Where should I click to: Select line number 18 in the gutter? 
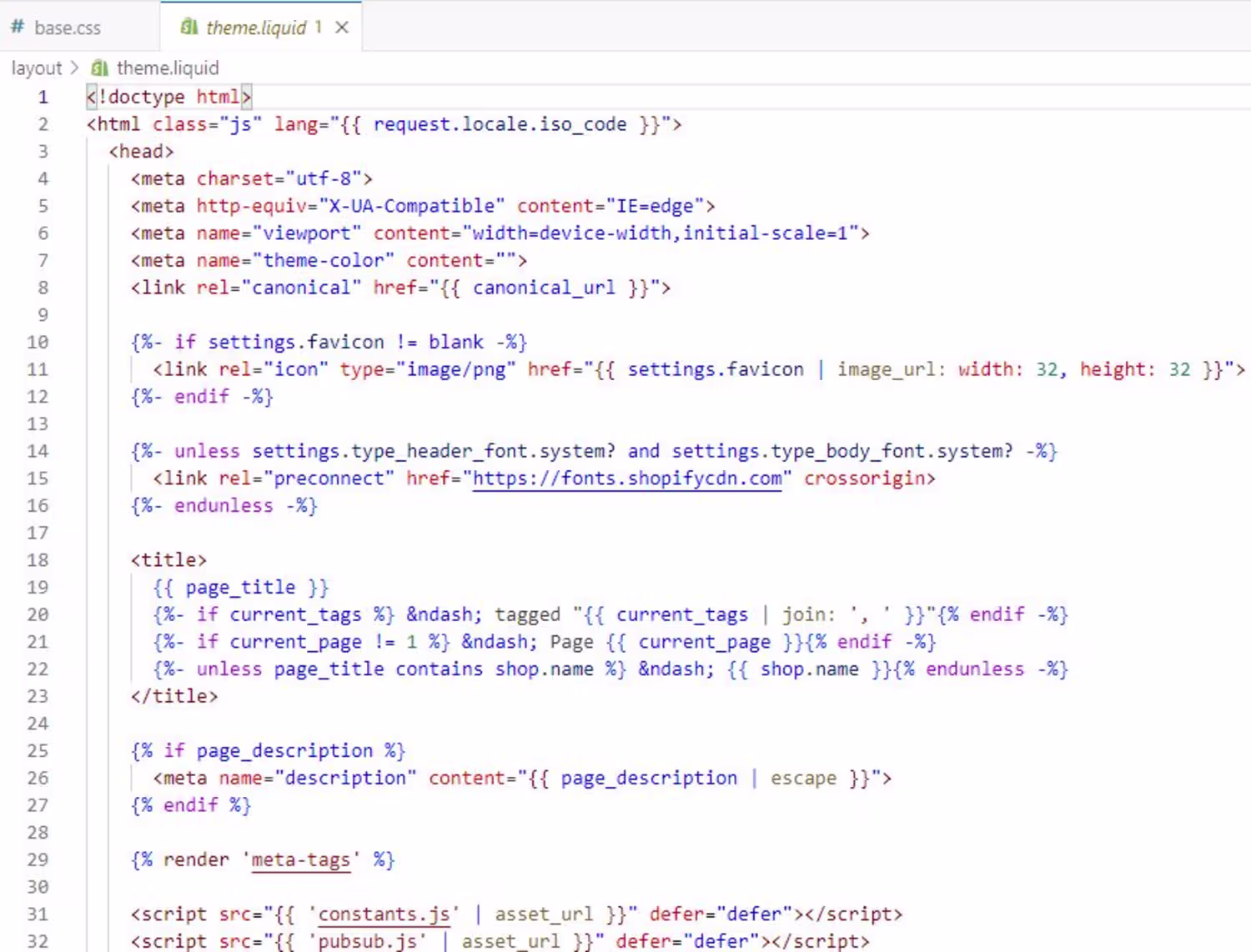coord(38,560)
